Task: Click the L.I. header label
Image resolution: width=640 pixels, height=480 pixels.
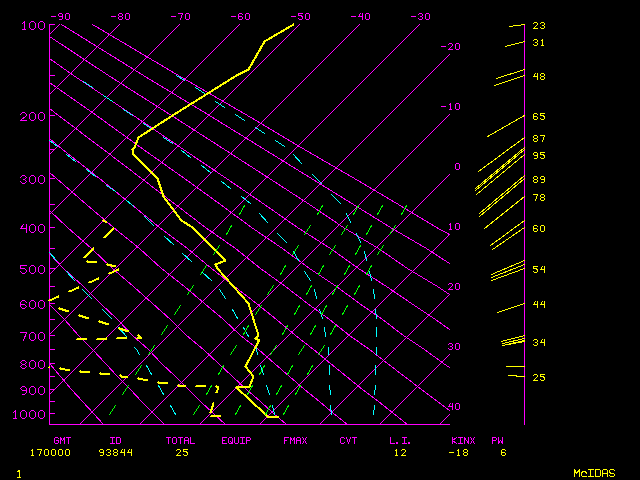Action: click(x=400, y=440)
